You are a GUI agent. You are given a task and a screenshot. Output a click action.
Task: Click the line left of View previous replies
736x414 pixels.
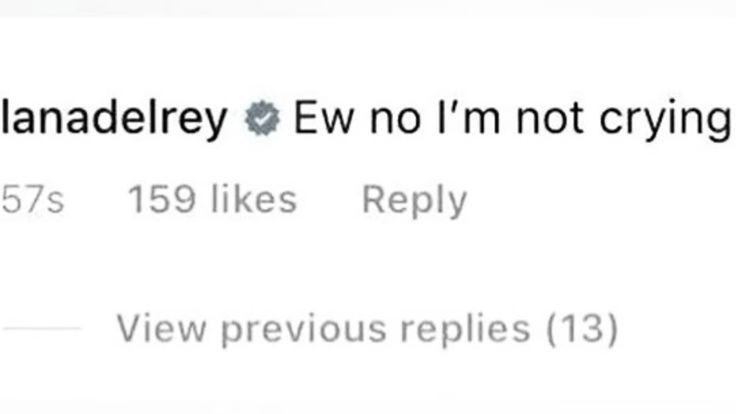coord(42,328)
